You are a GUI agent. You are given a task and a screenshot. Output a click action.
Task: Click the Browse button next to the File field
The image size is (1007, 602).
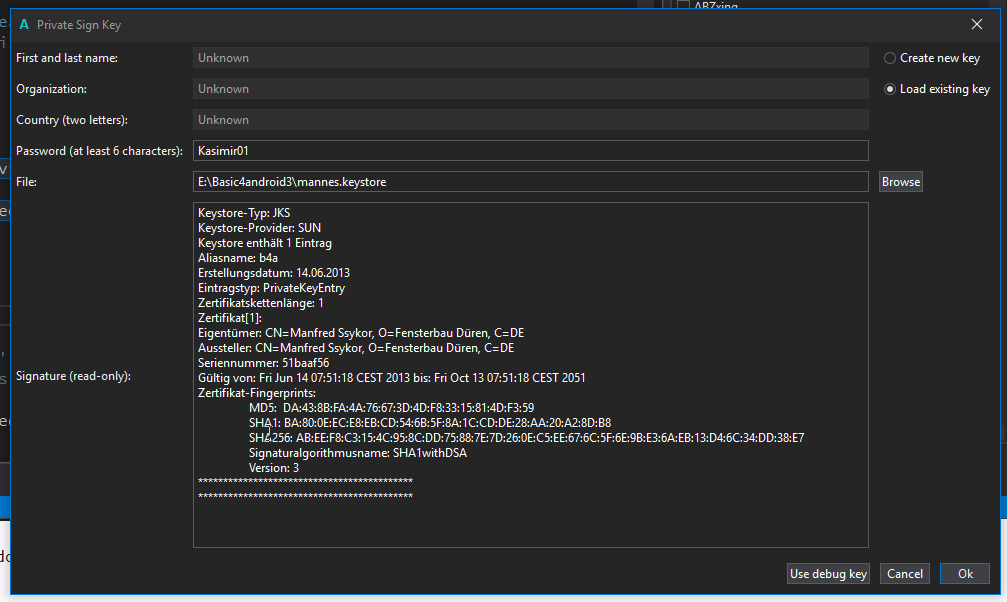(899, 181)
